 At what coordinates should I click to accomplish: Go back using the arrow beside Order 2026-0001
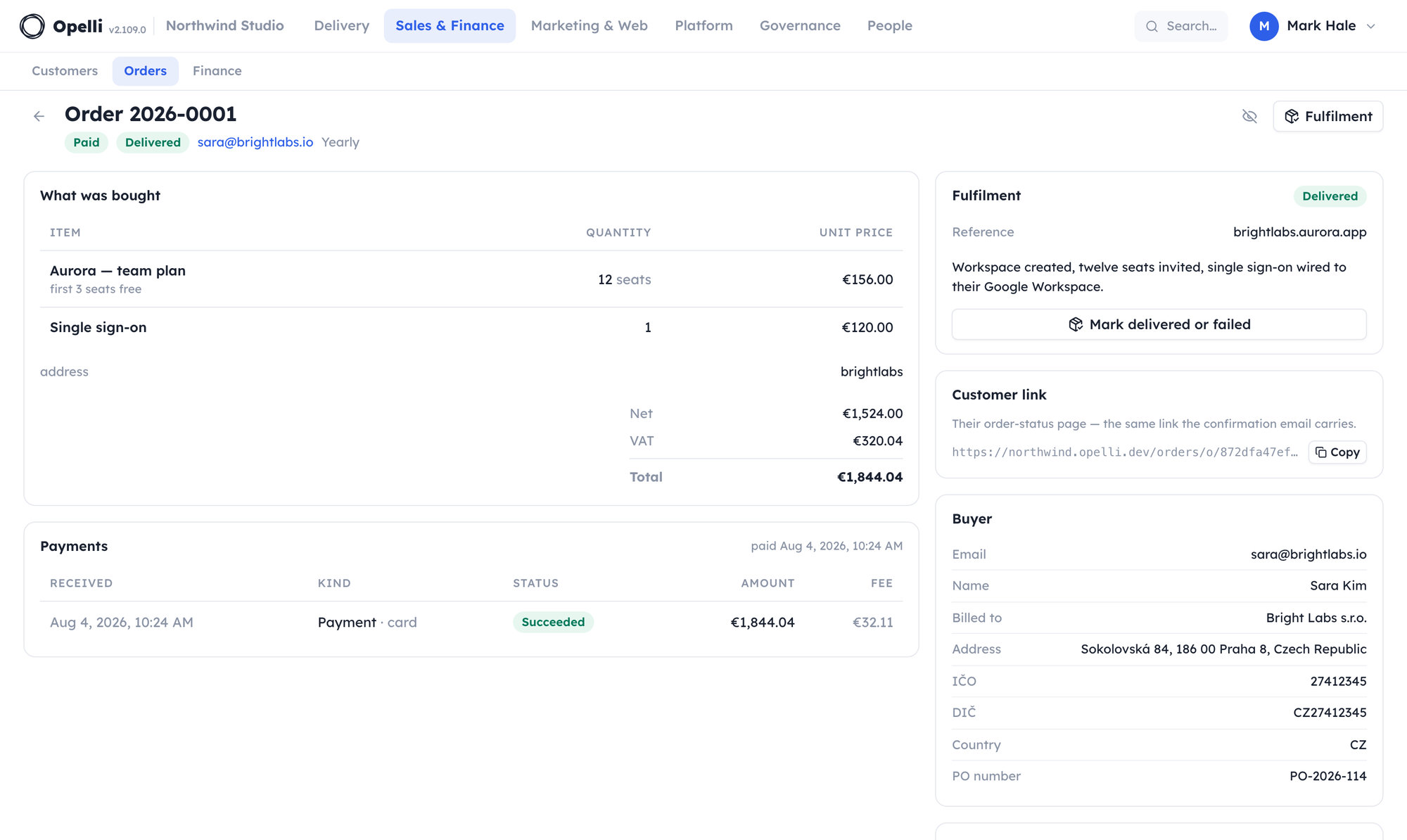[39, 116]
